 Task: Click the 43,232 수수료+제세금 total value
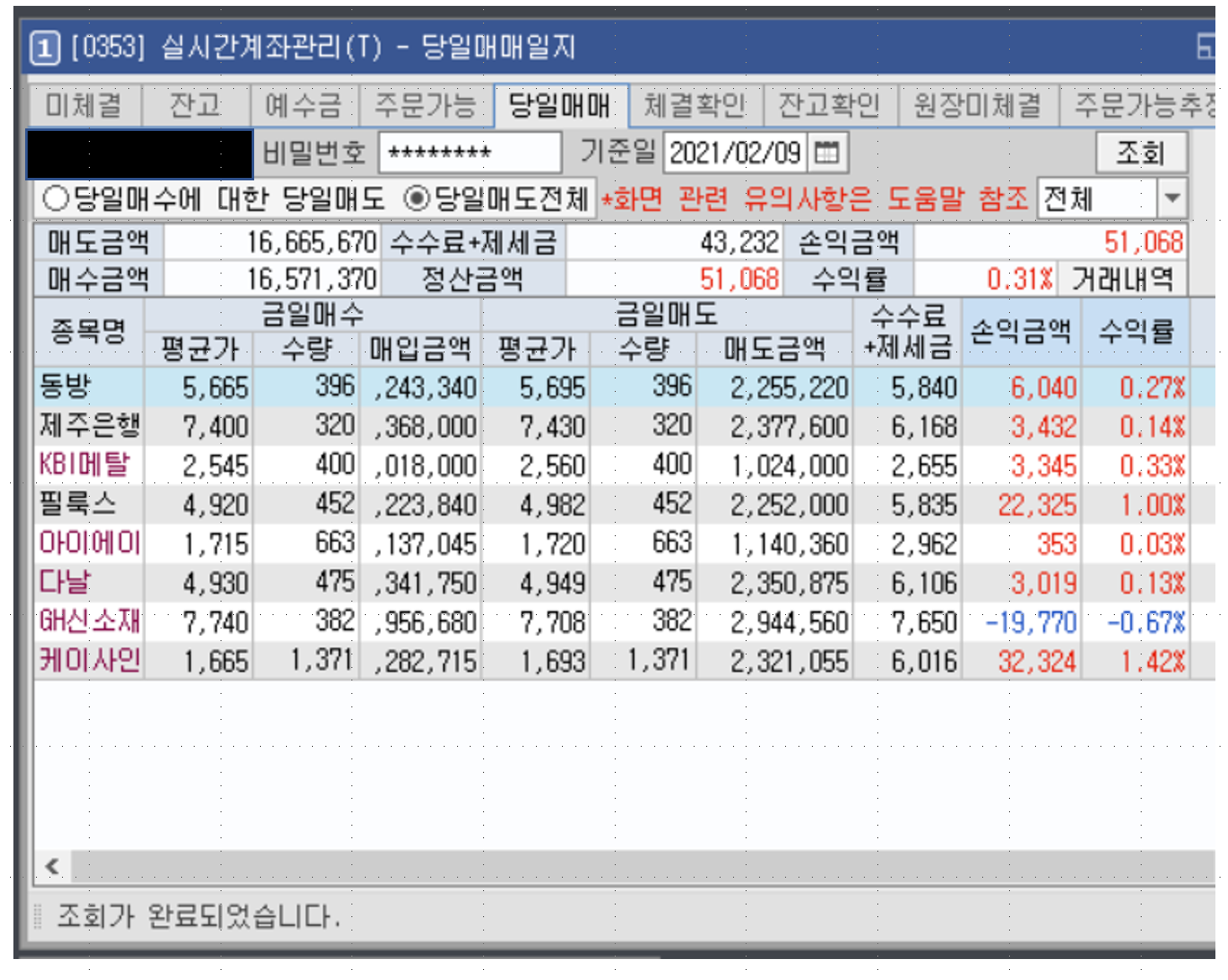pos(740,242)
